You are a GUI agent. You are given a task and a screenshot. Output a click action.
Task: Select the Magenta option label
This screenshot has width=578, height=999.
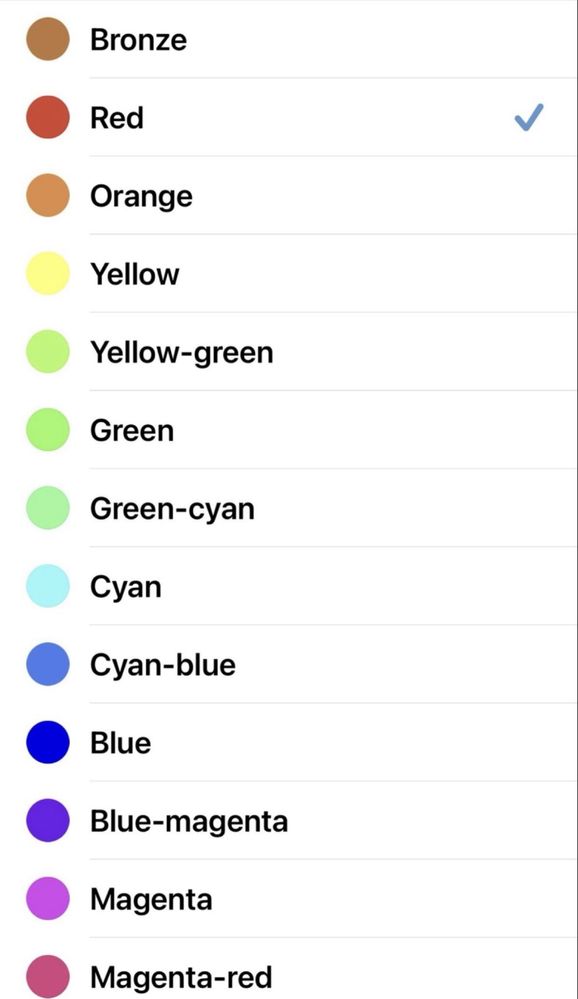coord(151,900)
